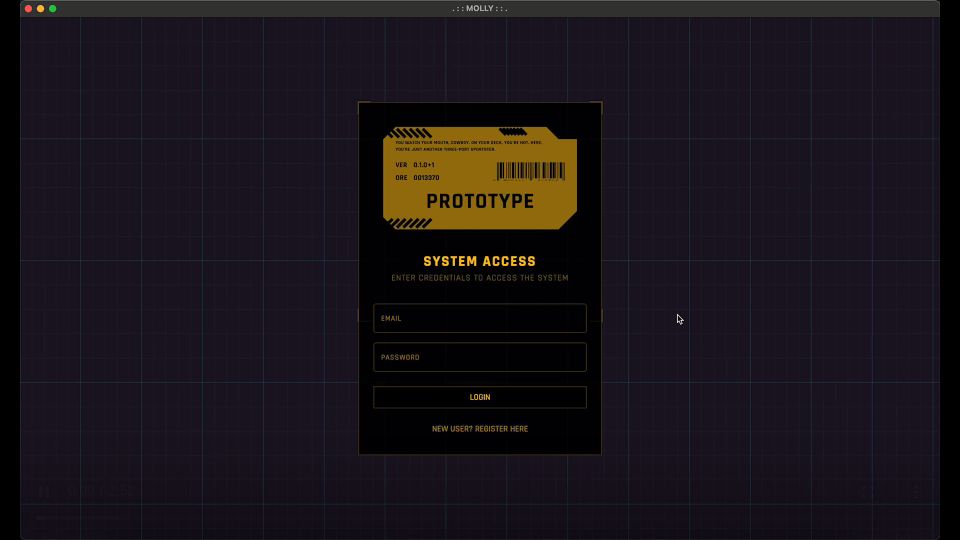Viewport: 960px width, 540px height.
Task: Close the MOLLY window with the red button
Action: [x=28, y=9]
